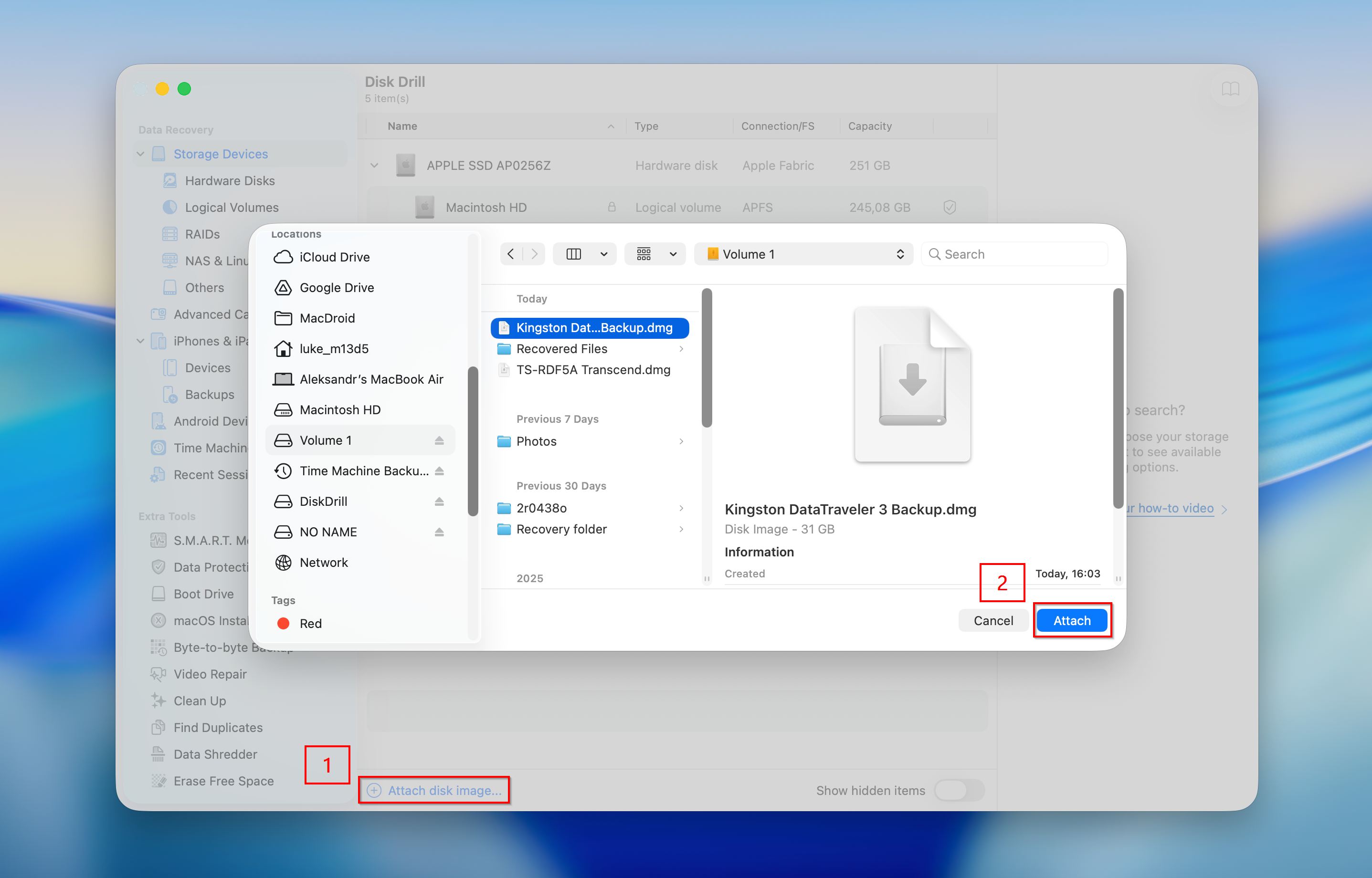The width and height of the screenshot is (1372, 878).
Task: Open the Volume 1 location popup
Action: pos(803,254)
